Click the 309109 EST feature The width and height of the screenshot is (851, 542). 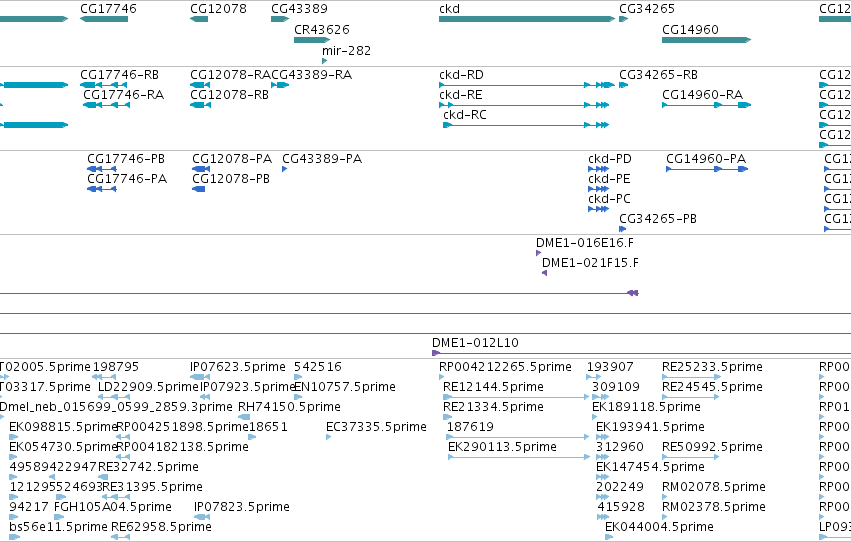click(x=600, y=397)
